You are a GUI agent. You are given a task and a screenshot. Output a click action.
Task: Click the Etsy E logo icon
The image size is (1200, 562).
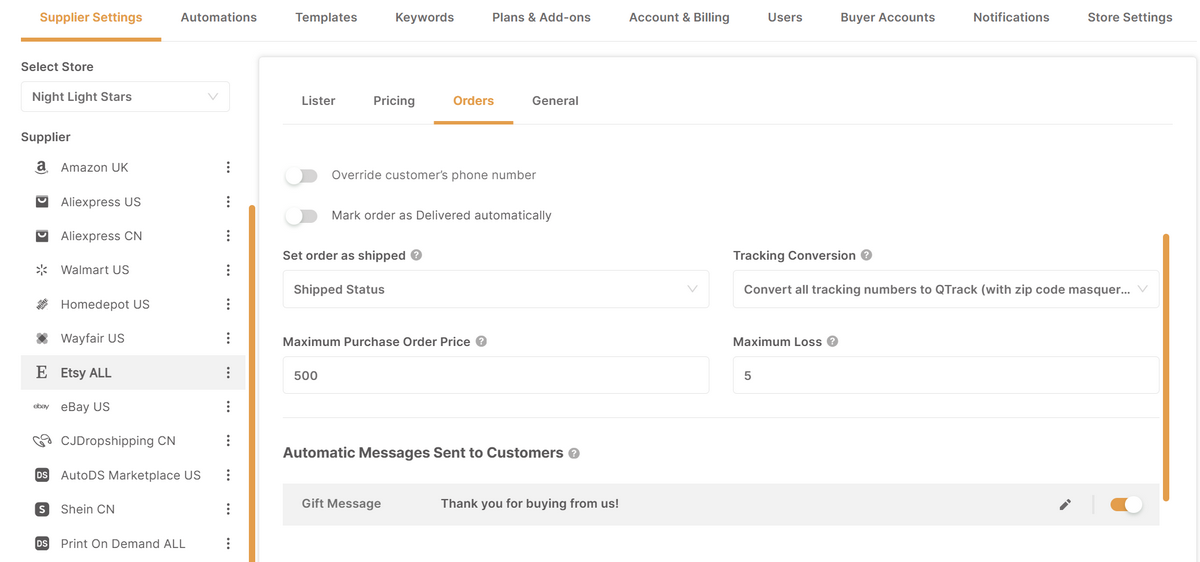tap(41, 373)
